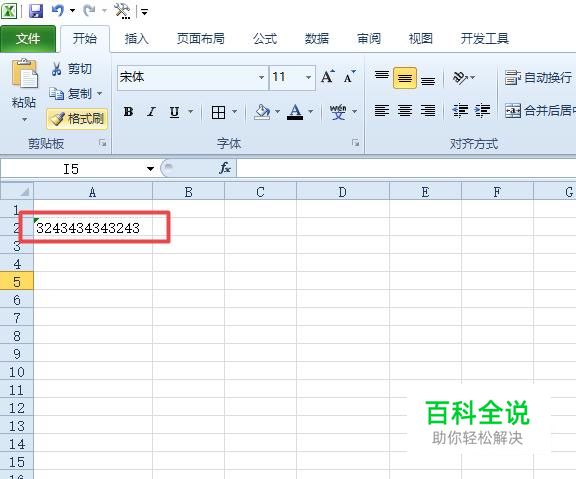Increase font size with large A icon
This screenshot has width=576, height=479.
pyautogui.click(x=328, y=77)
